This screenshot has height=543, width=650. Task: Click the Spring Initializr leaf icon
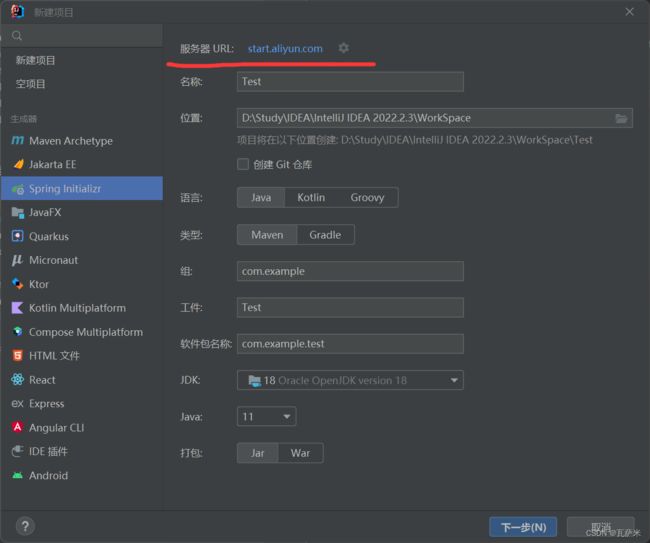tap(18, 189)
